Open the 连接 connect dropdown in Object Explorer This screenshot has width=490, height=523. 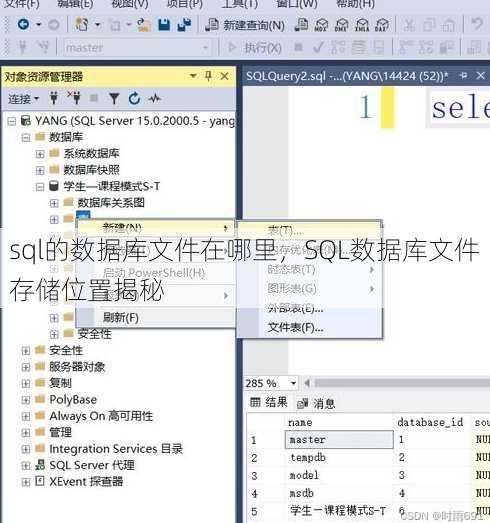[24, 99]
